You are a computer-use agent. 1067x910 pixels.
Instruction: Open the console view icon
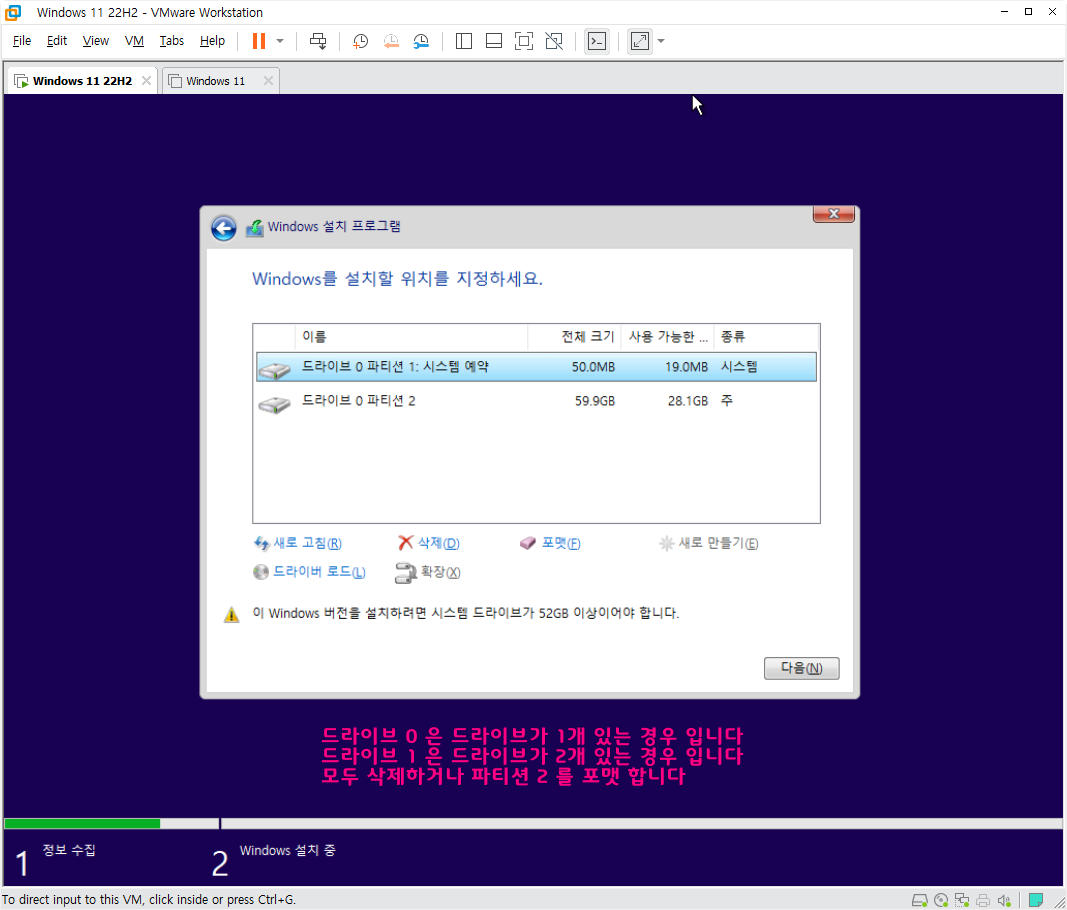coord(597,41)
